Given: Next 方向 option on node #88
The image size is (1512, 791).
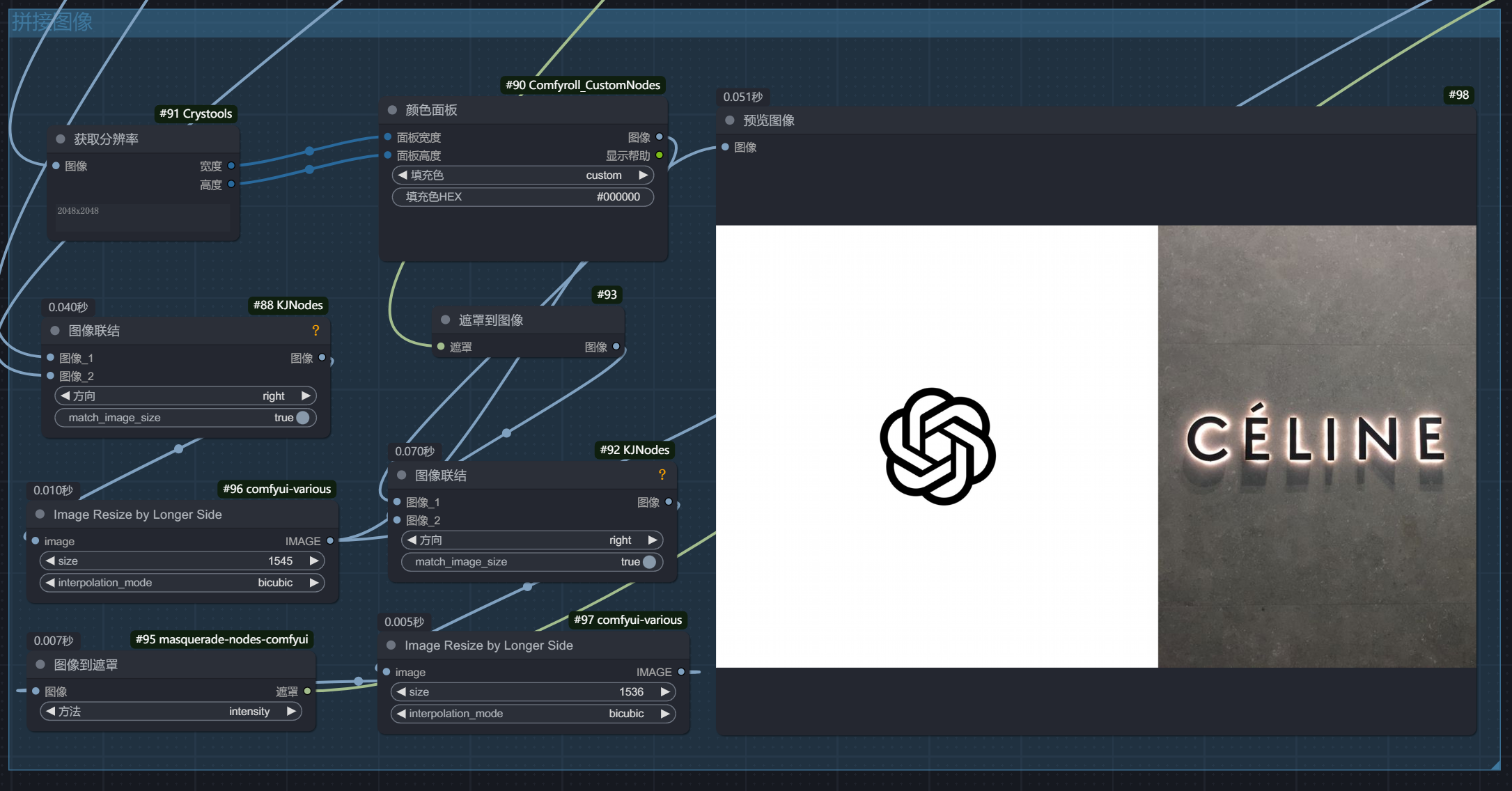Looking at the screenshot, I should coord(306,396).
